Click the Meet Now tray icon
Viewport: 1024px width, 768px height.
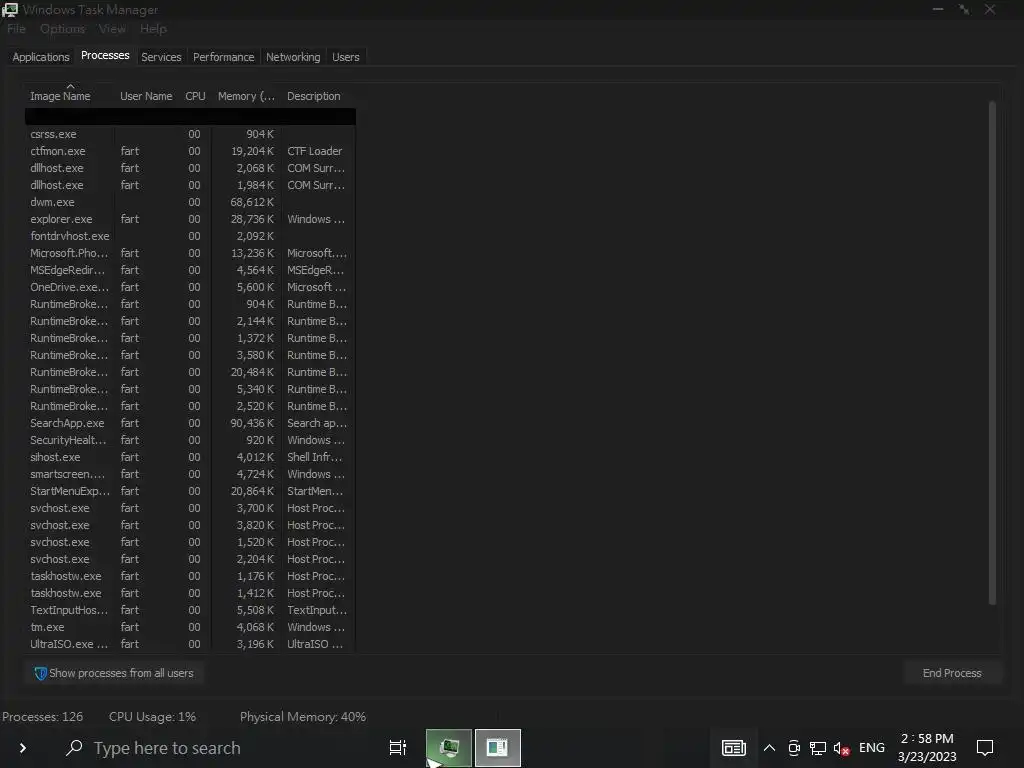[x=794, y=748]
